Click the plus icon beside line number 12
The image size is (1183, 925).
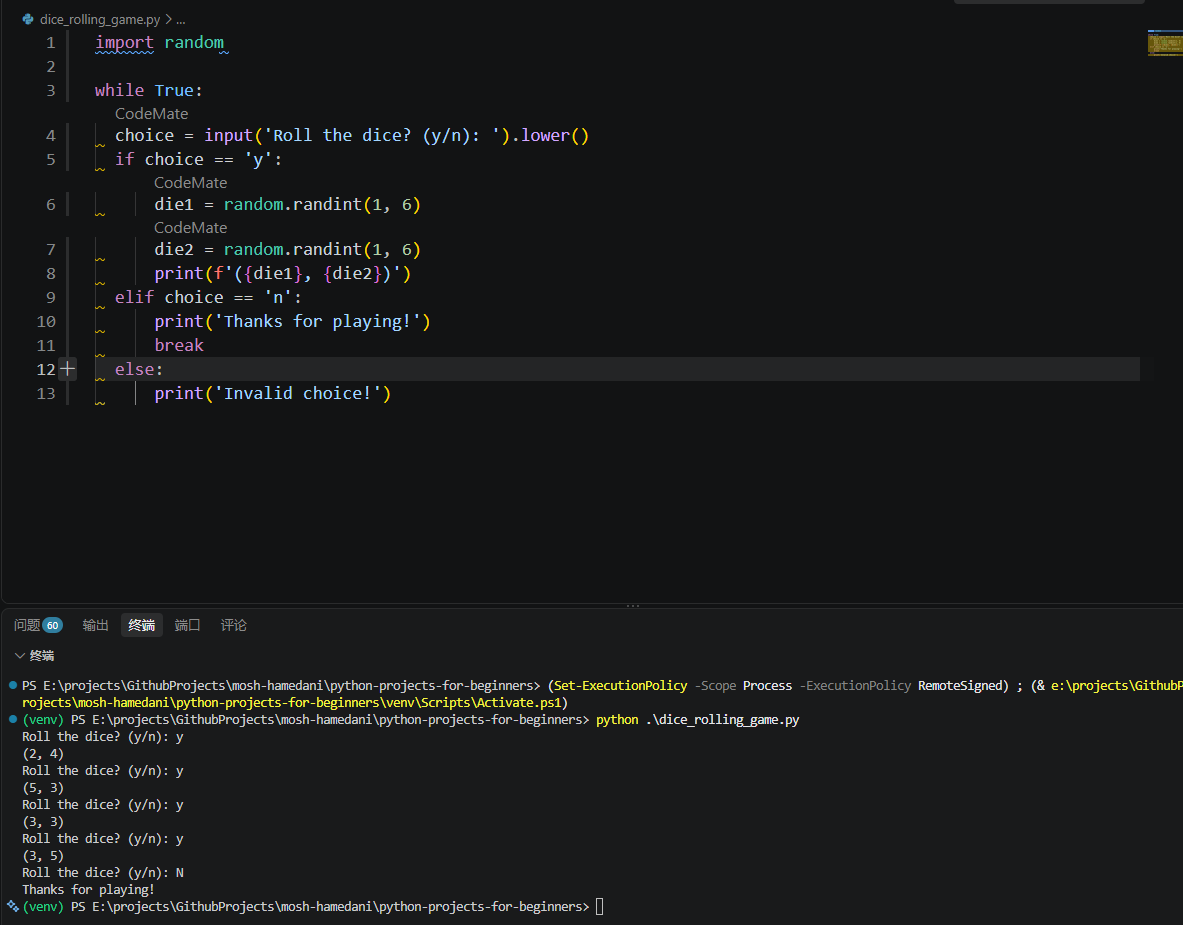[x=67, y=369]
